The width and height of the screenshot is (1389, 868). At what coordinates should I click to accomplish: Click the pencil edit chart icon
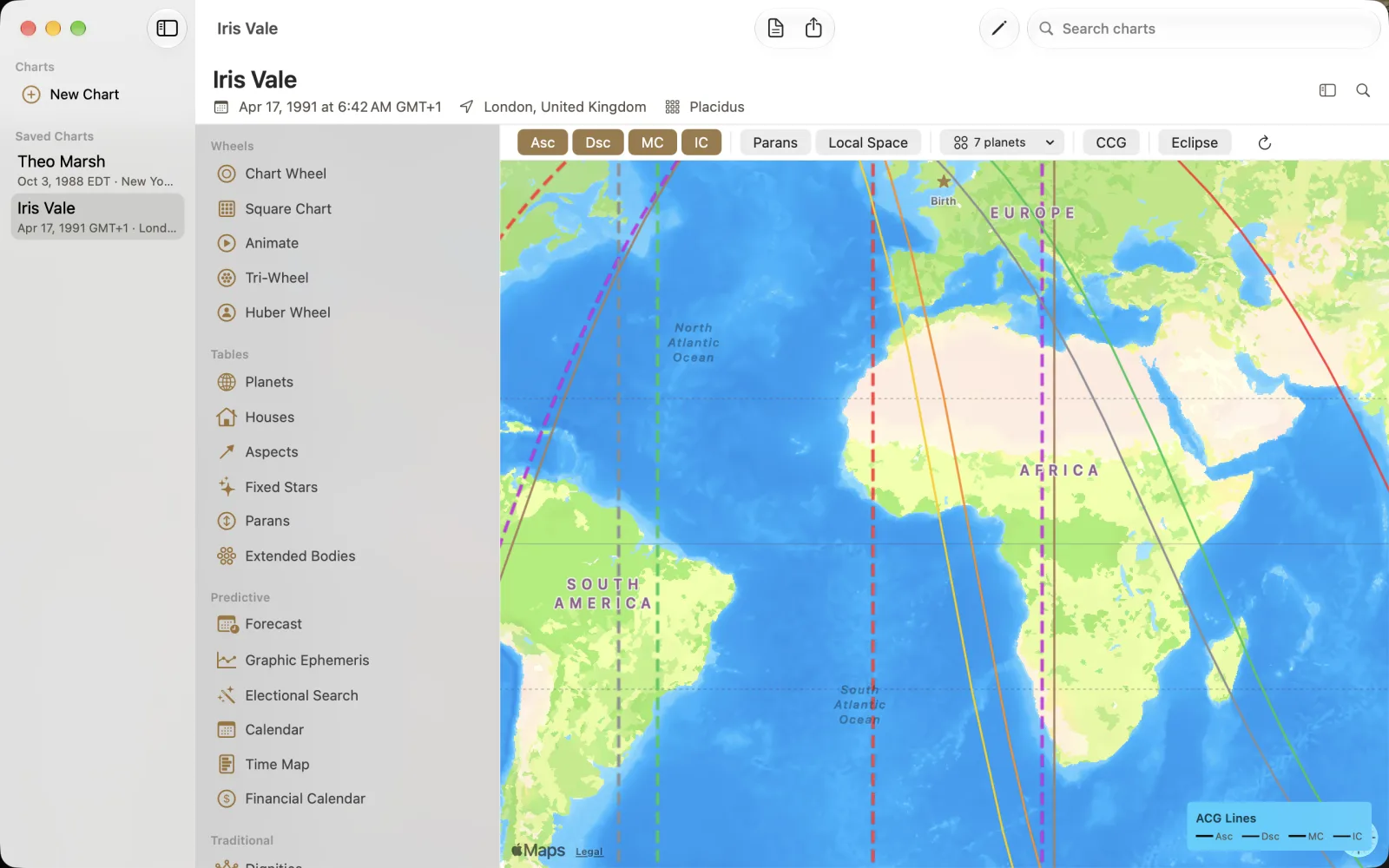[999, 29]
